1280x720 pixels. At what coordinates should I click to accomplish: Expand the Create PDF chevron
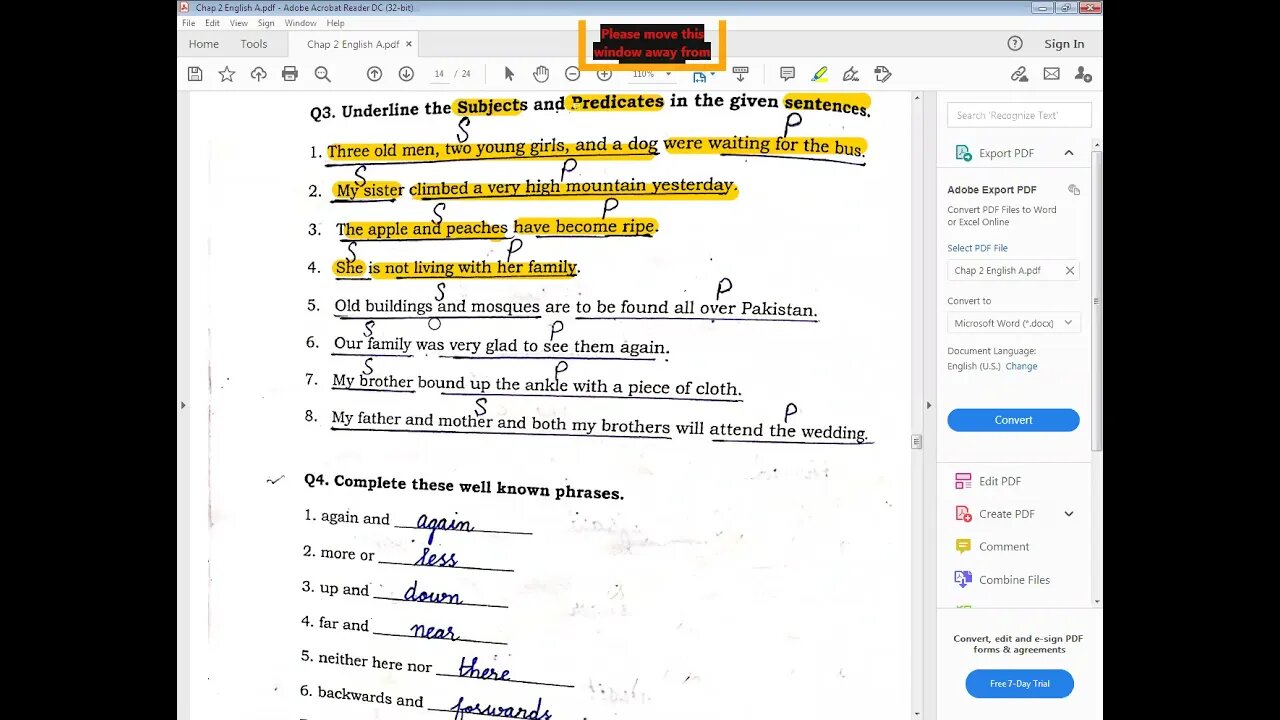[1068, 514]
